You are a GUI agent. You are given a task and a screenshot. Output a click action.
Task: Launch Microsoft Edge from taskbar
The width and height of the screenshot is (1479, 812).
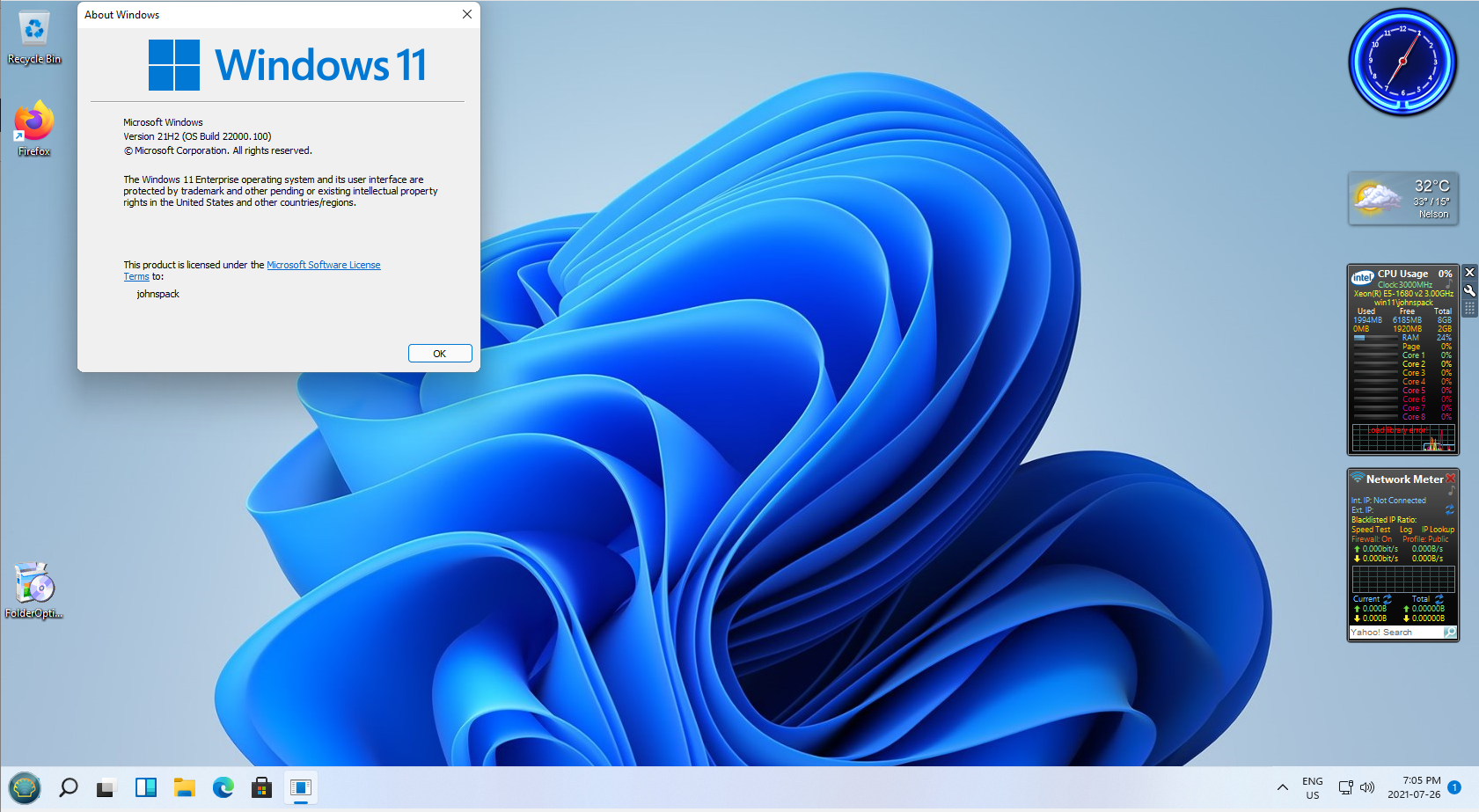[x=223, y=787]
